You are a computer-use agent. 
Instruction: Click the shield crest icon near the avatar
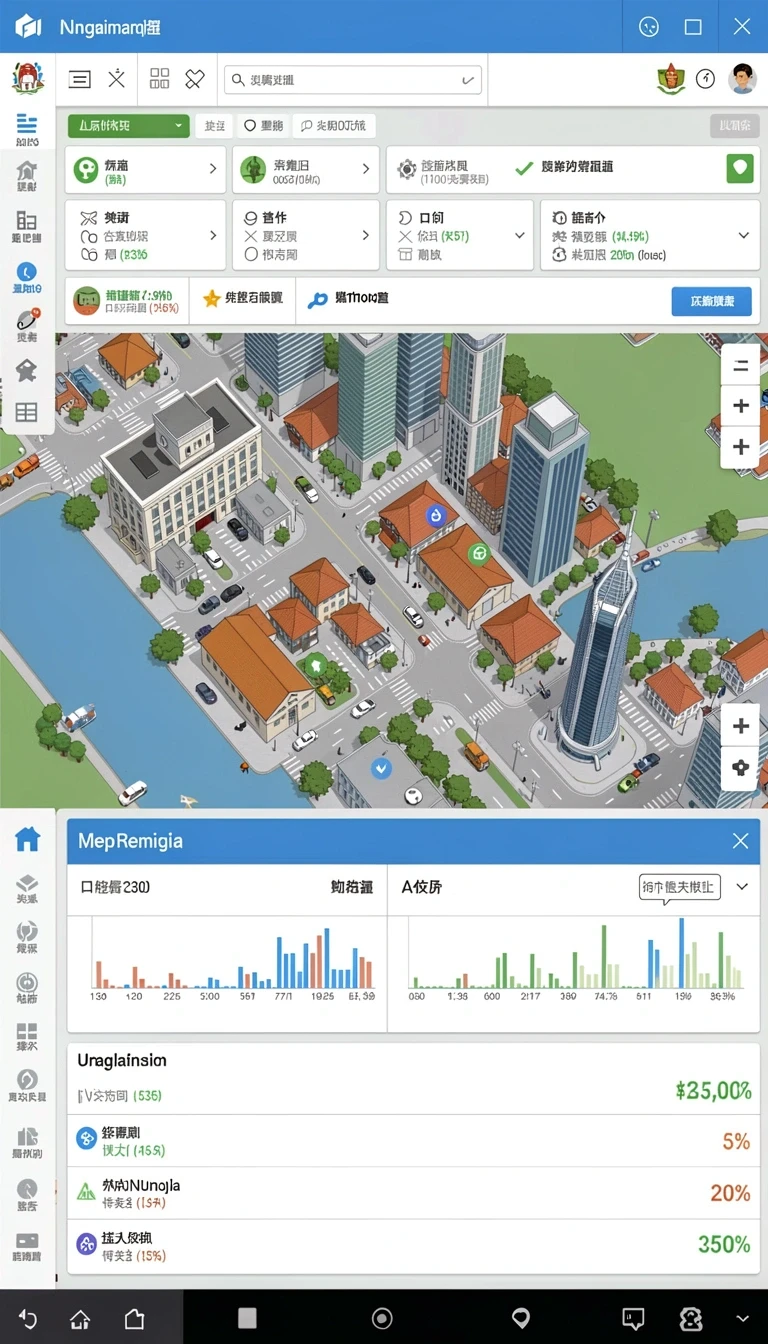(671, 79)
